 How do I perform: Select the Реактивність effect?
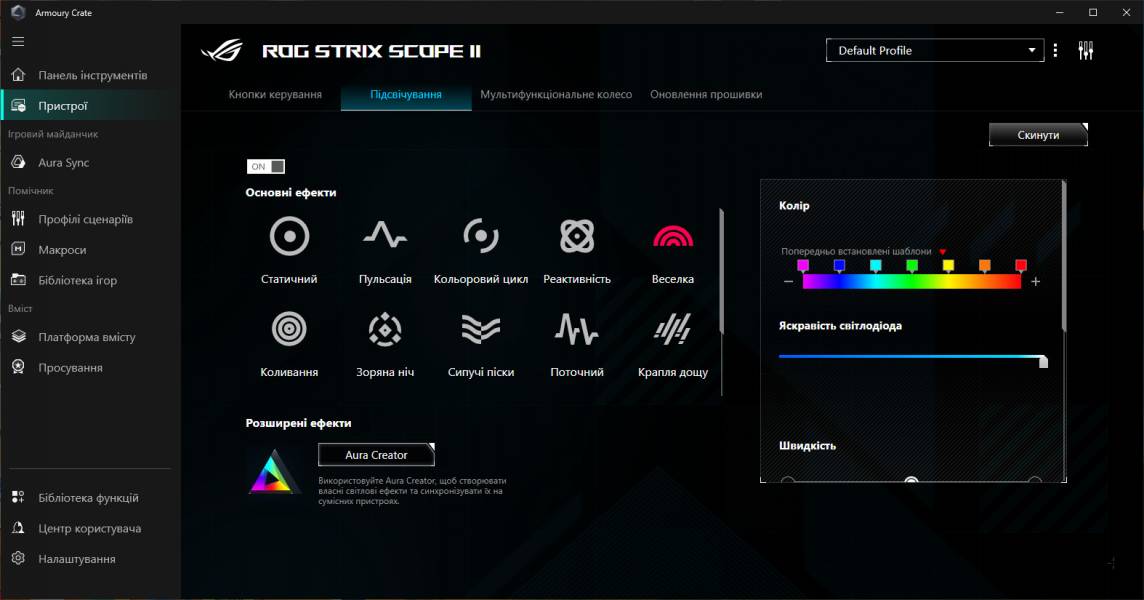tap(576, 237)
